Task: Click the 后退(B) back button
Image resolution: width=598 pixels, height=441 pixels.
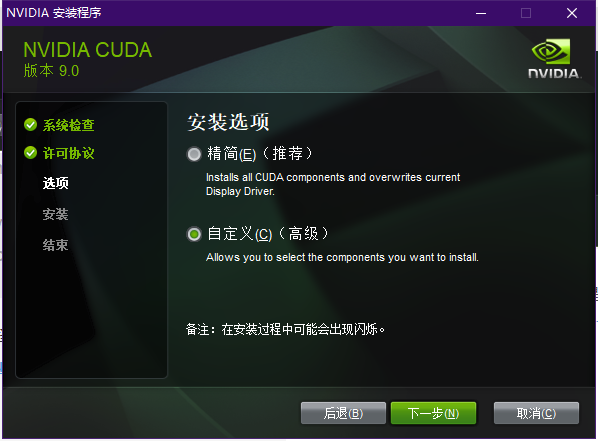Action: (343, 413)
